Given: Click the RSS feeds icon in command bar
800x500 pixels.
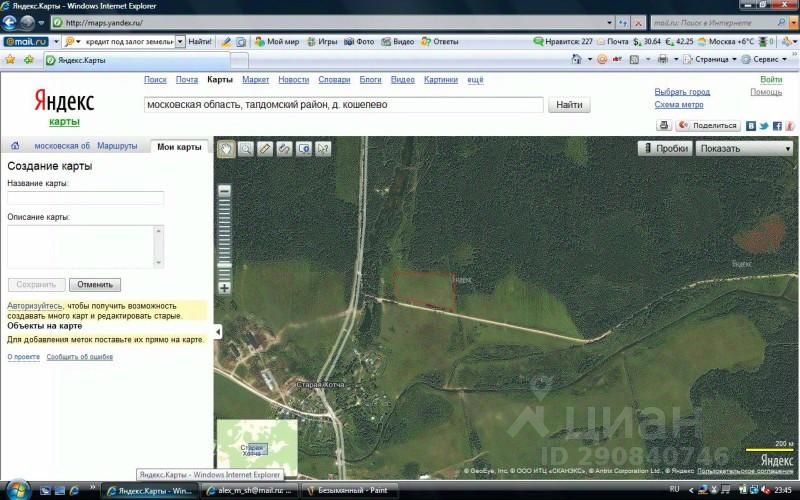Looking at the screenshot, I should click(x=634, y=59).
